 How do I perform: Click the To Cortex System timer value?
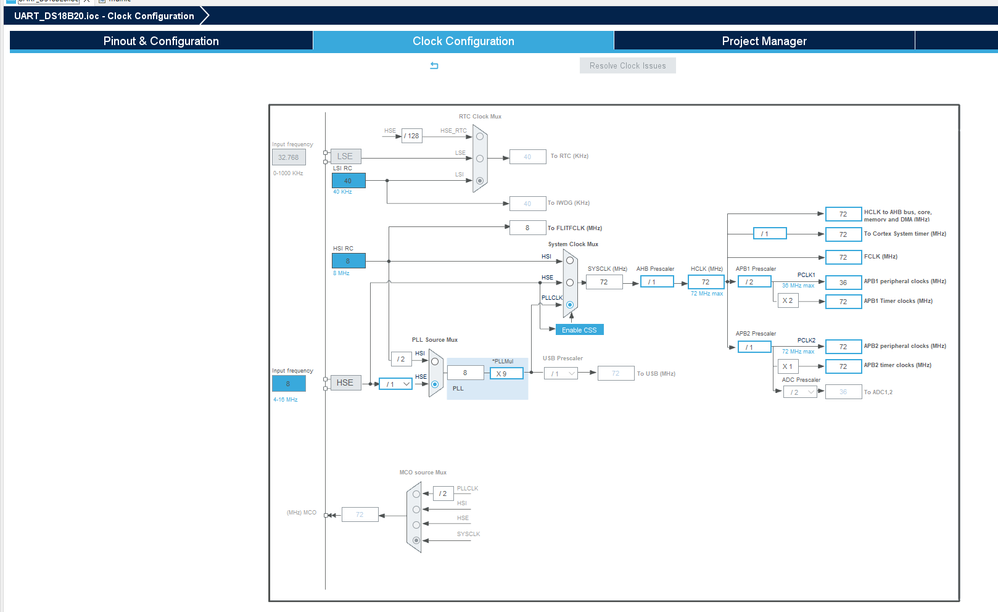pos(843,235)
